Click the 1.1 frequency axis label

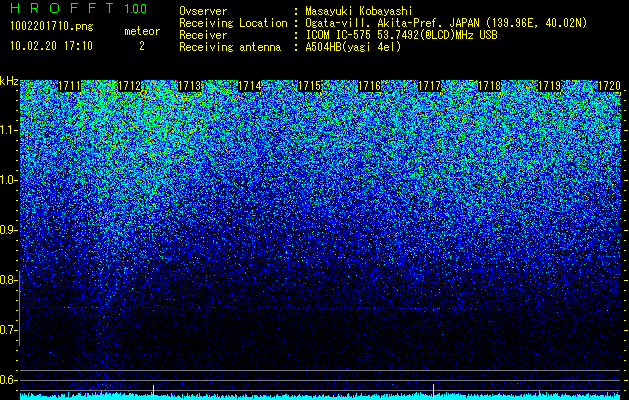coord(8,130)
